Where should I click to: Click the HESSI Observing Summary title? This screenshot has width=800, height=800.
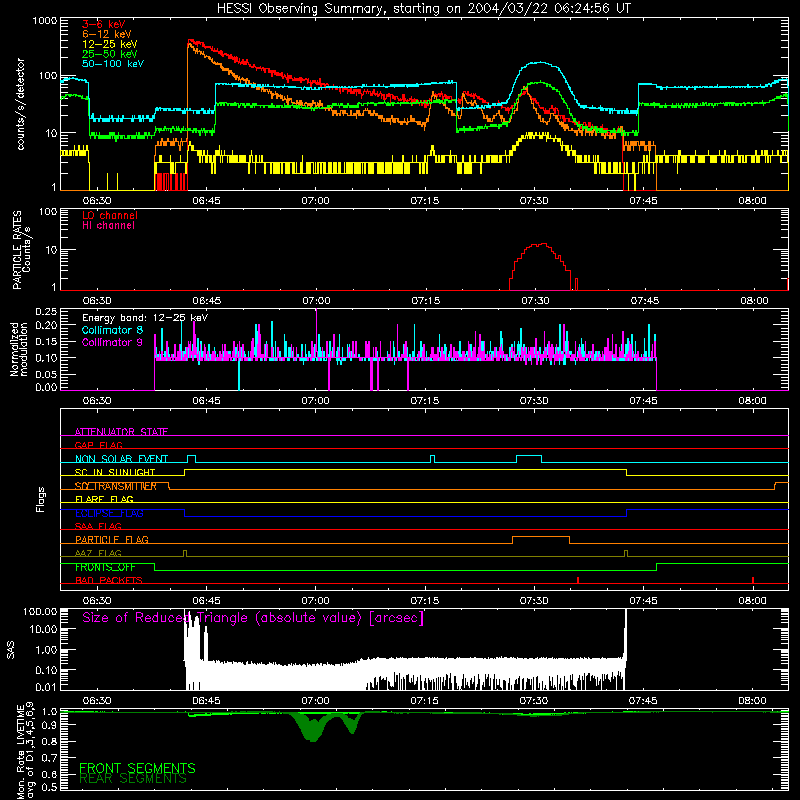click(423, 9)
